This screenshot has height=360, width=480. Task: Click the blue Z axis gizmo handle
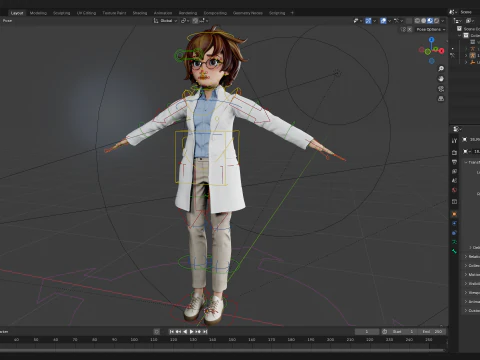click(x=432, y=40)
